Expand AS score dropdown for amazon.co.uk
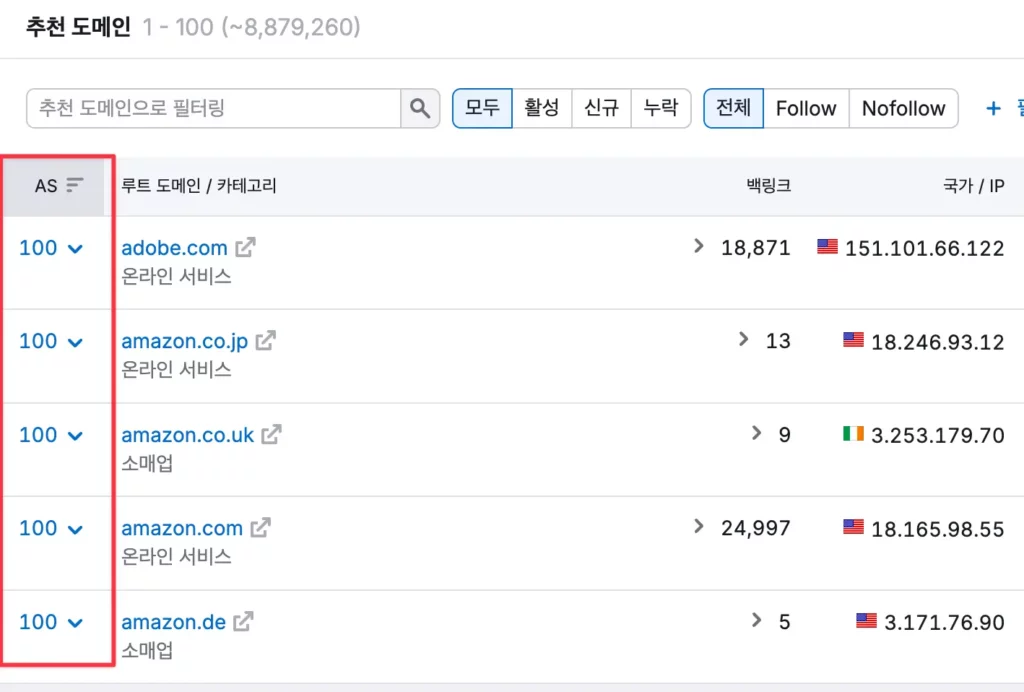This screenshot has height=692, width=1024. [76, 436]
